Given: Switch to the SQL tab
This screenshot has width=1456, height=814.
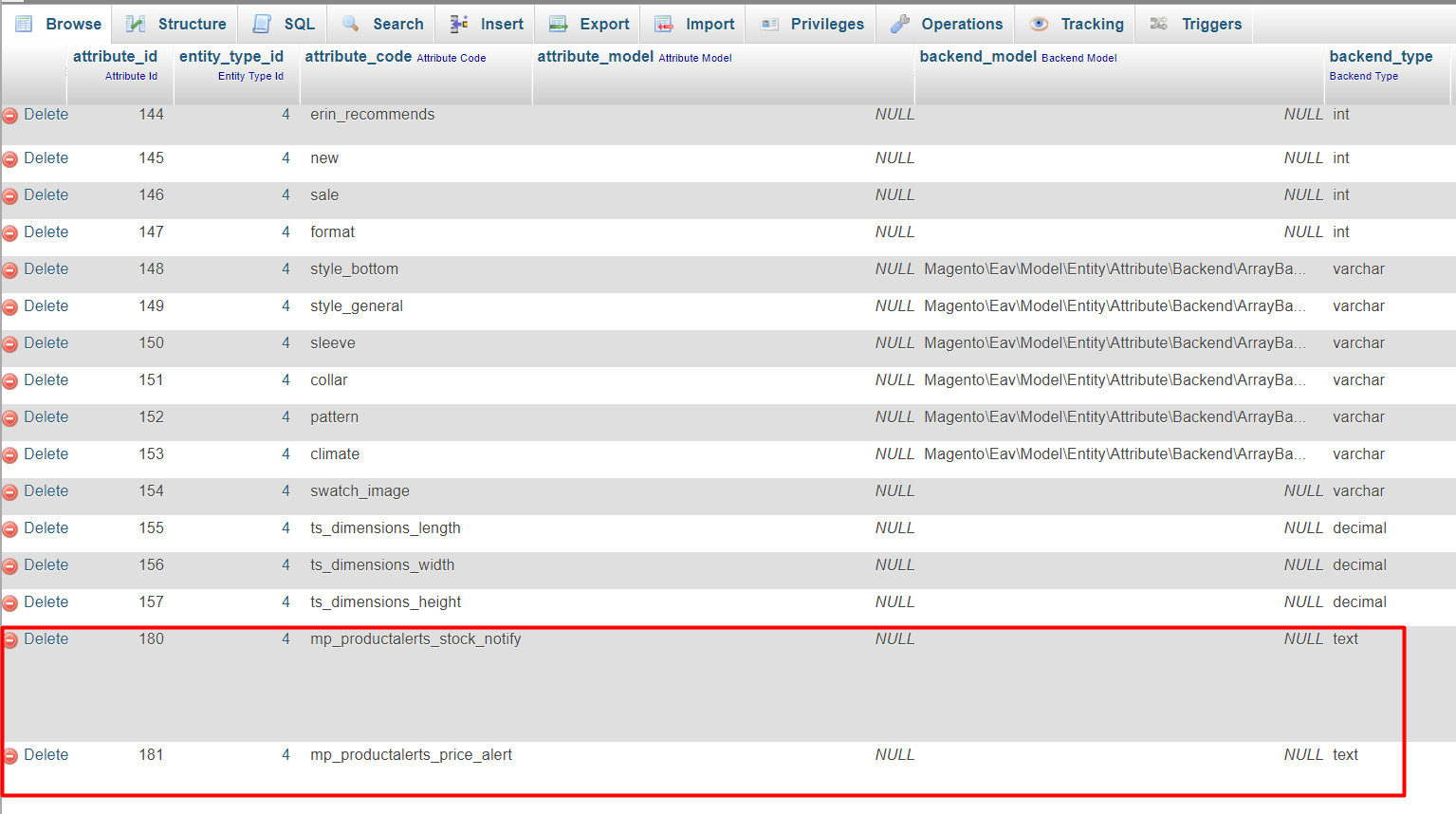Looking at the screenshot, I should click(x=299, y=24).
